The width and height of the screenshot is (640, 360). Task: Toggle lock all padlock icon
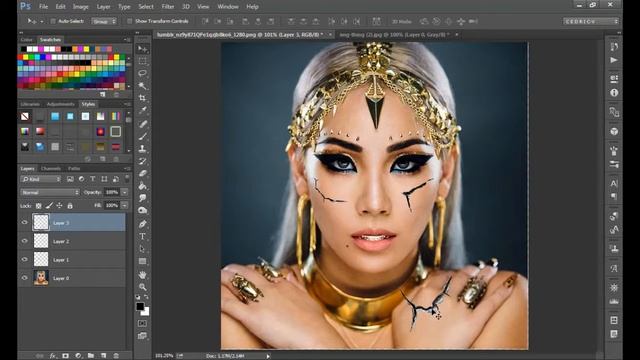click(70, 206)
